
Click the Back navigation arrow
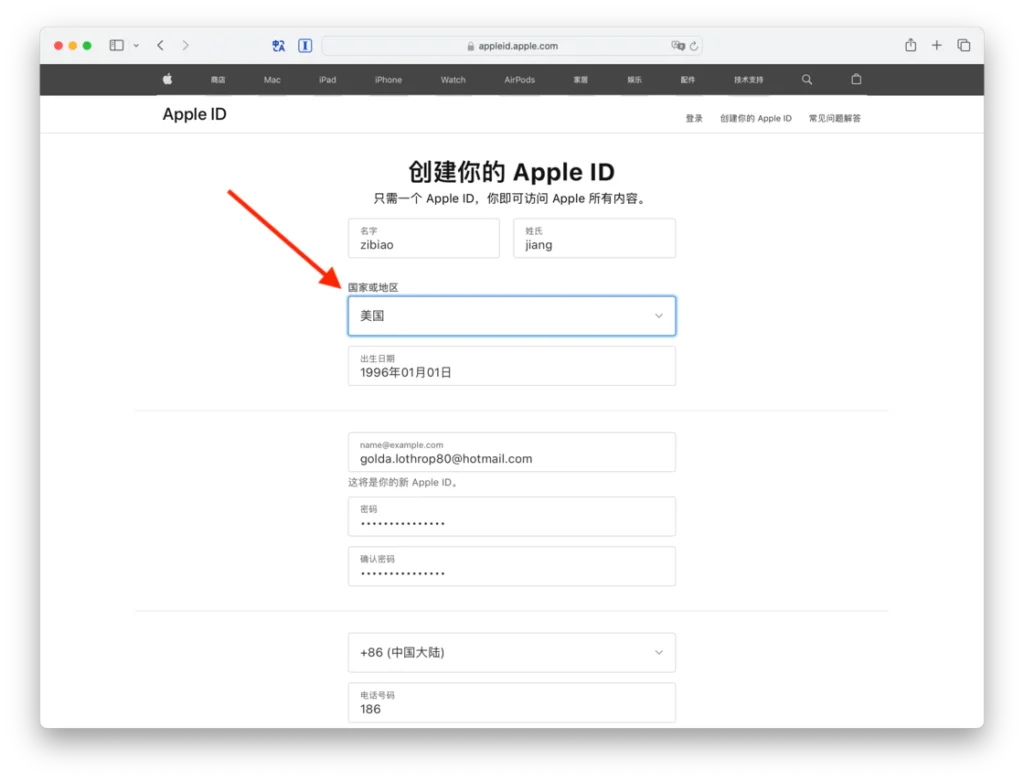161,45
